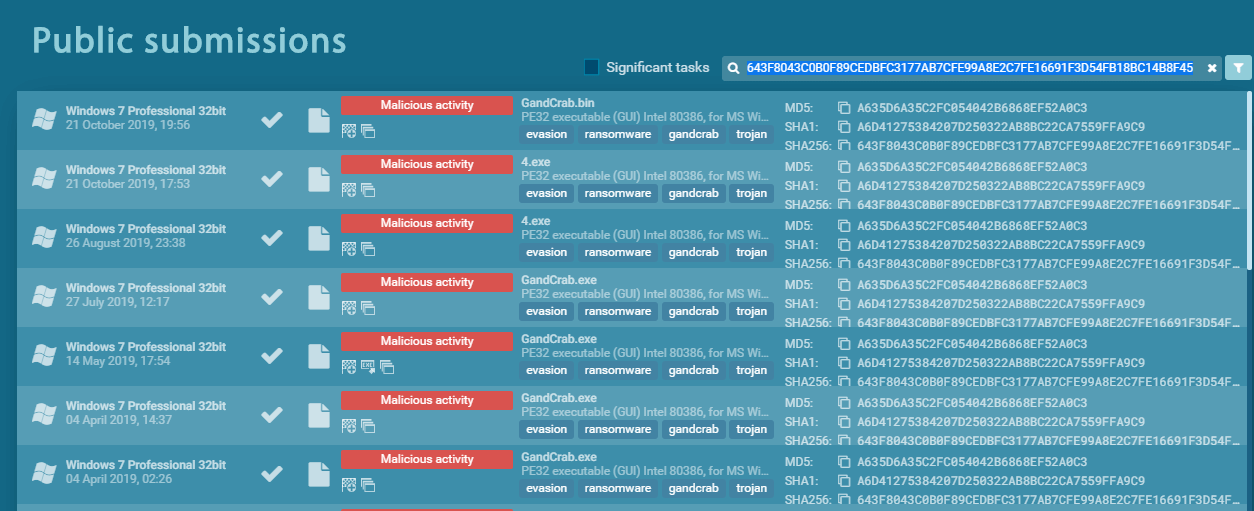Select ransomware tag in GandCrab.bin row
The height and width of the screenshot is (511, 1254).
tap(618, 135)
